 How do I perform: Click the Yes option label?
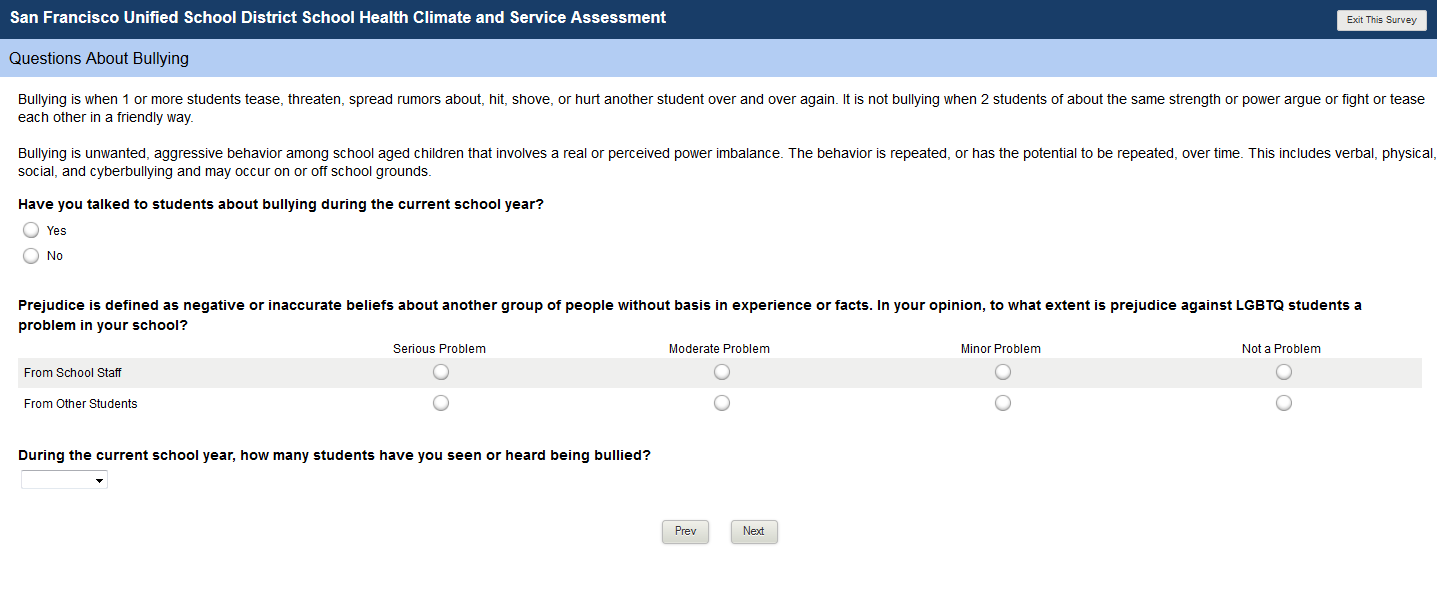click(57, 231)
